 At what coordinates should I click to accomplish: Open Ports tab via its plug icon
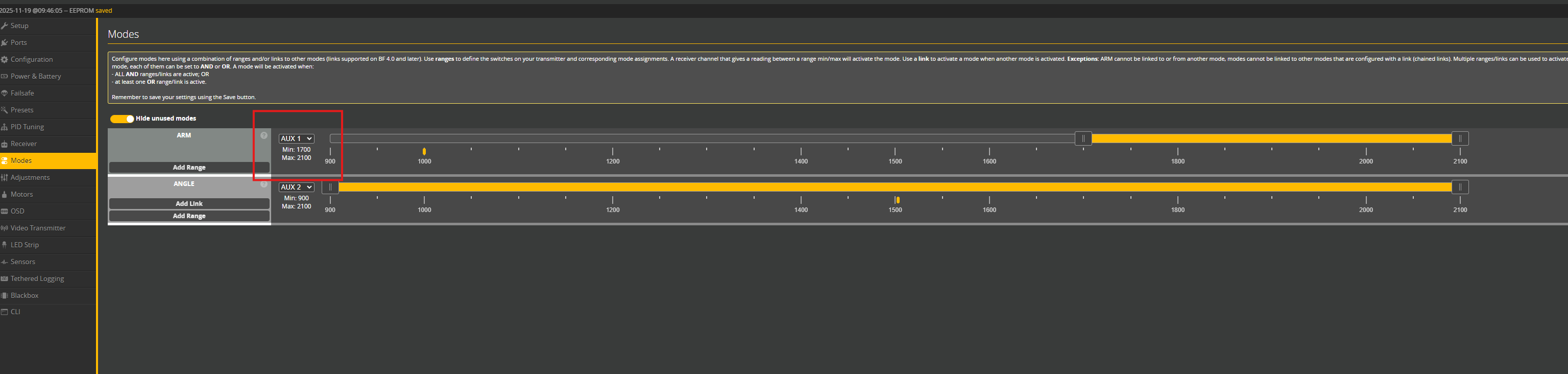coord(4,42)
